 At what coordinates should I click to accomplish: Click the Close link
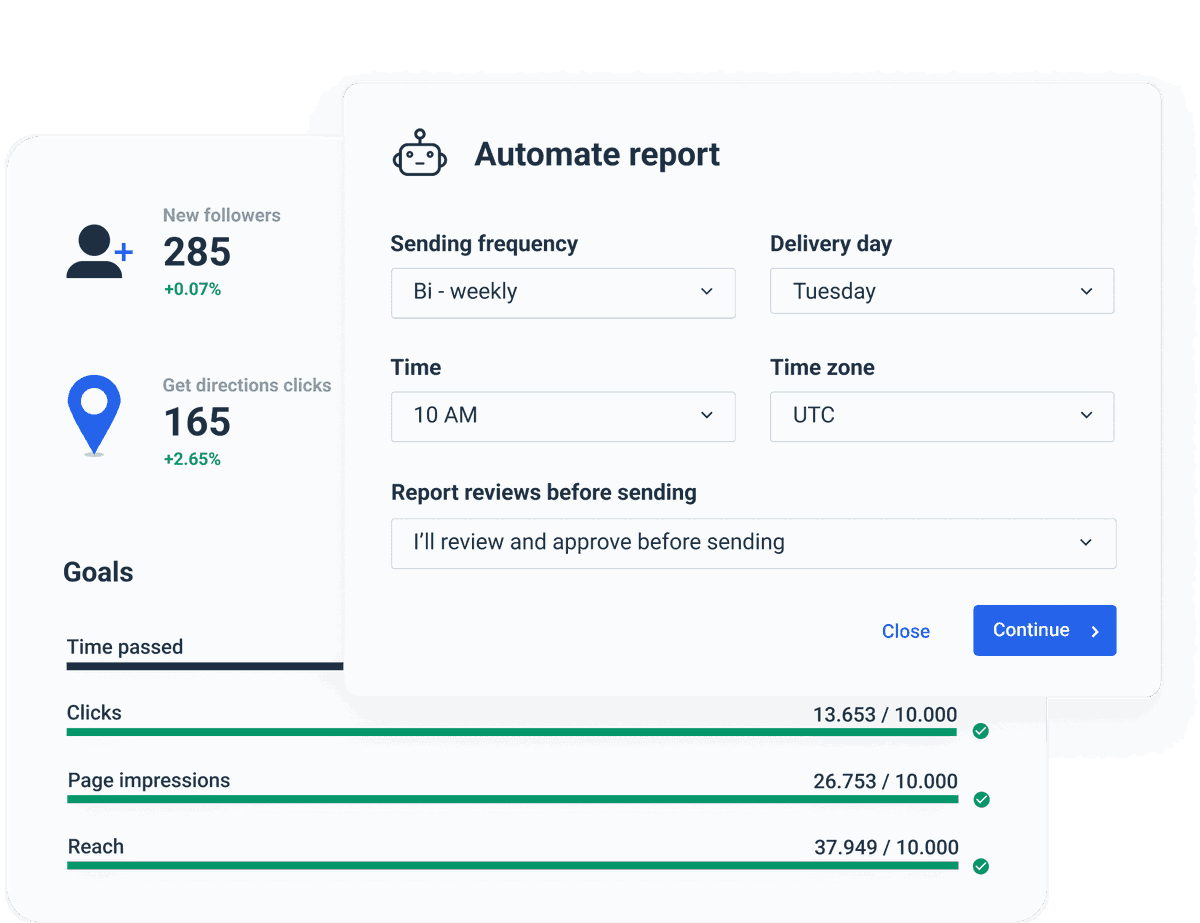pos(906,630)
